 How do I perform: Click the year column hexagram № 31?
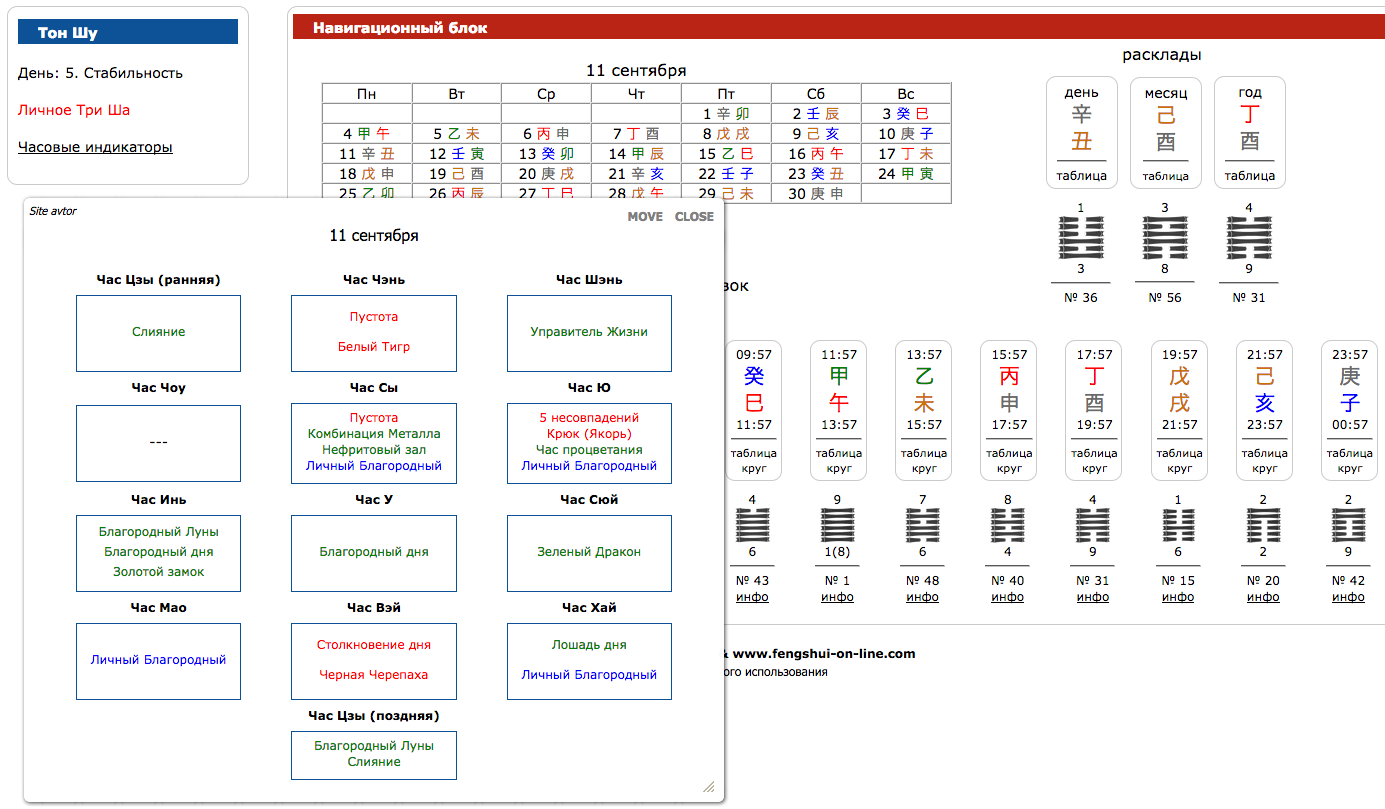1249,238
